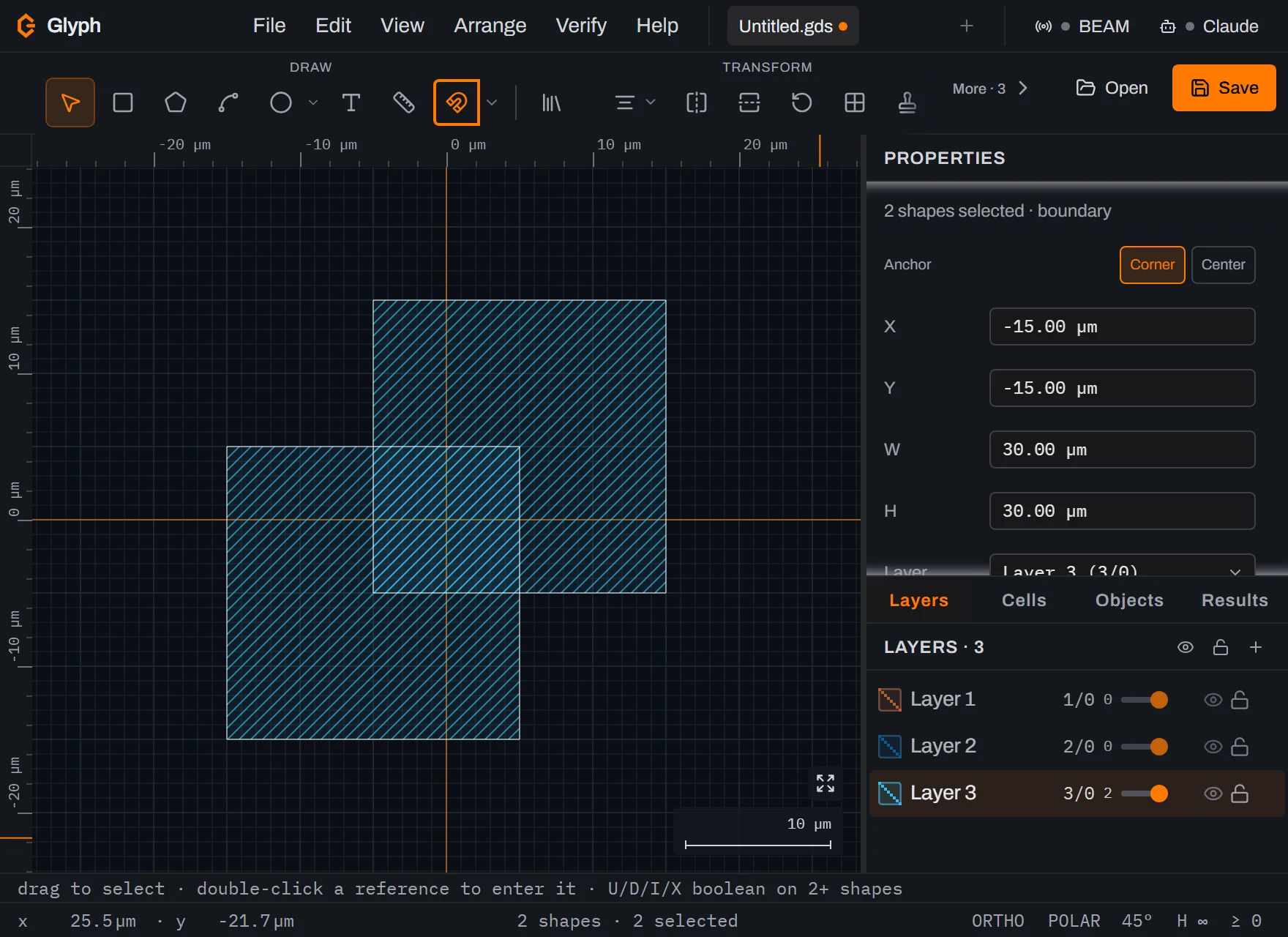
Task: Toggle all layers visibility in header
Action: pos(1186,647)
